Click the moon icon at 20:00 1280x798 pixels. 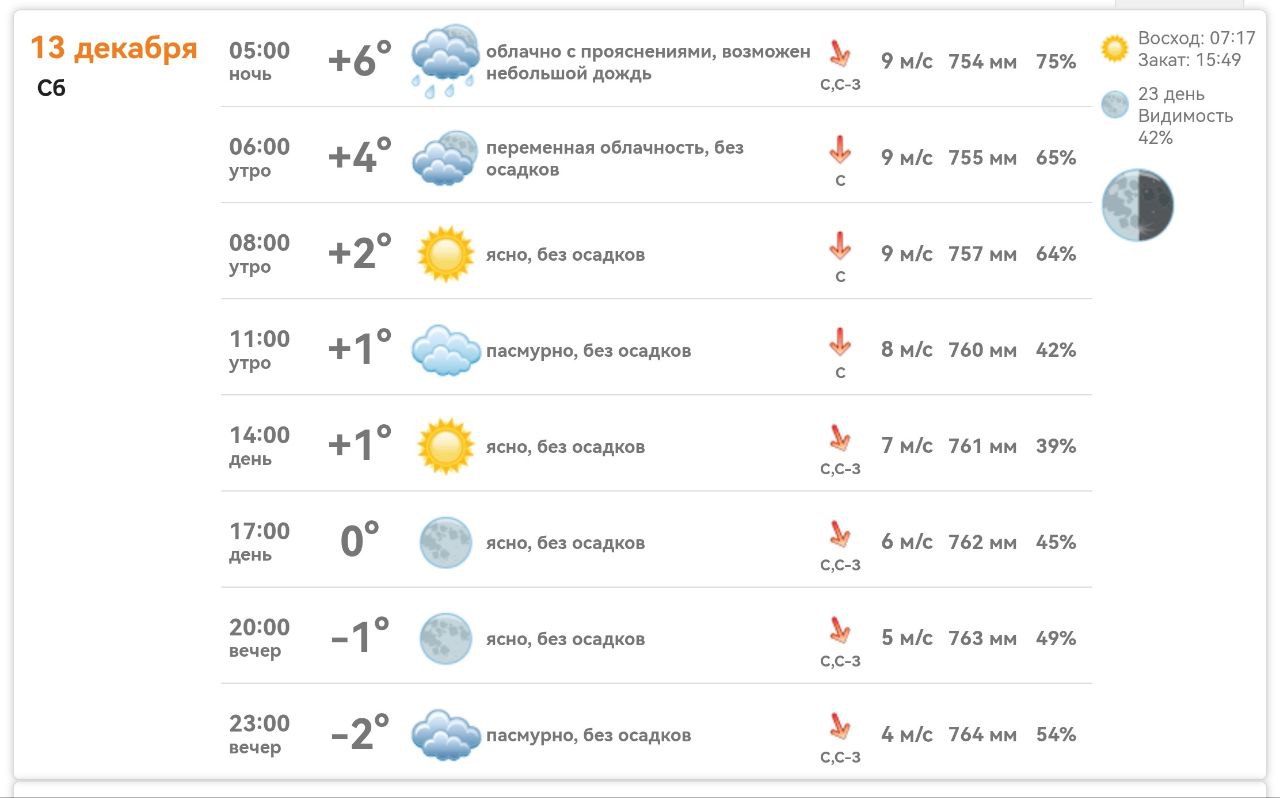[445, 639]
